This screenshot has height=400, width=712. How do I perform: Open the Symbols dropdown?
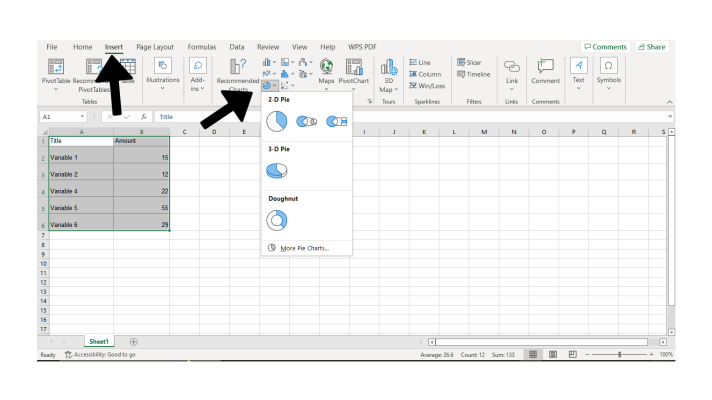608,74
